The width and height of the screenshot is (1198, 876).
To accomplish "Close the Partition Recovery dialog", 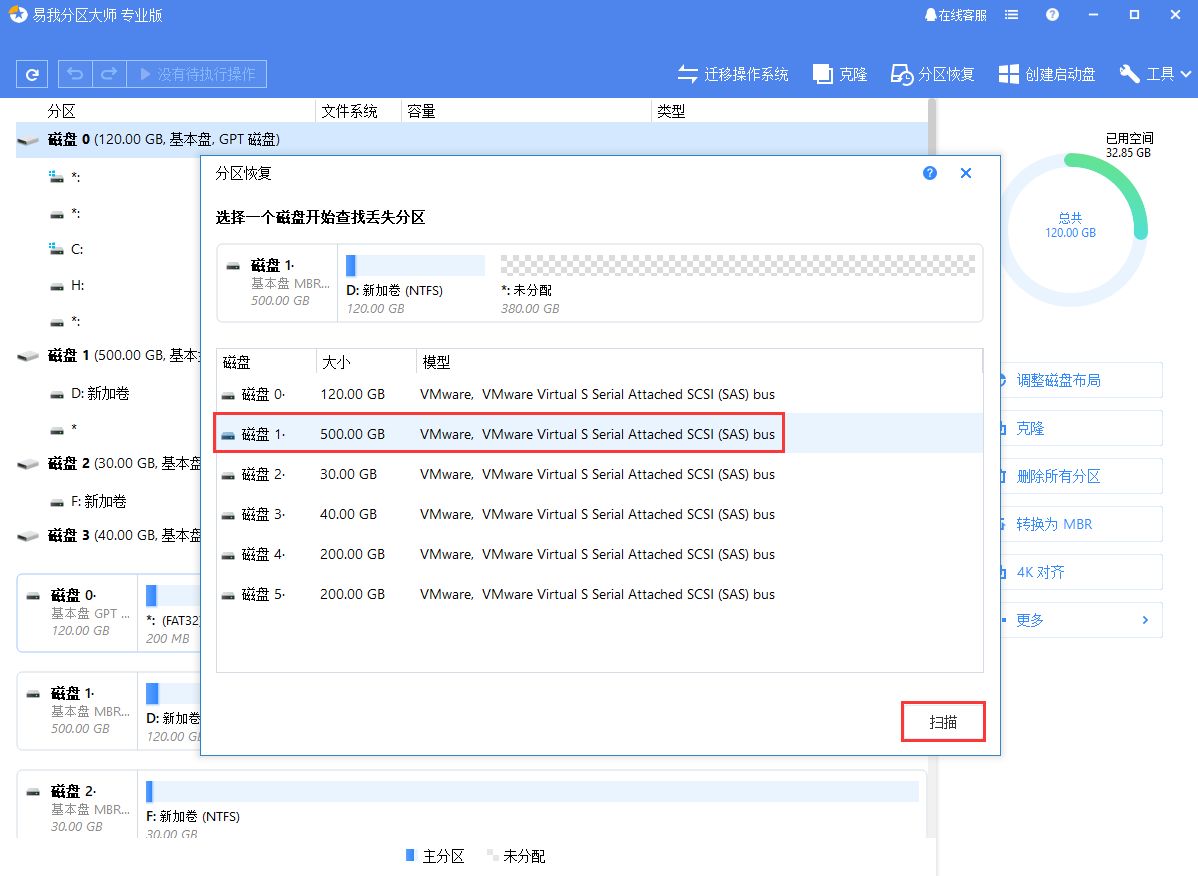I will pyautogui.click(x=966, y=173).
